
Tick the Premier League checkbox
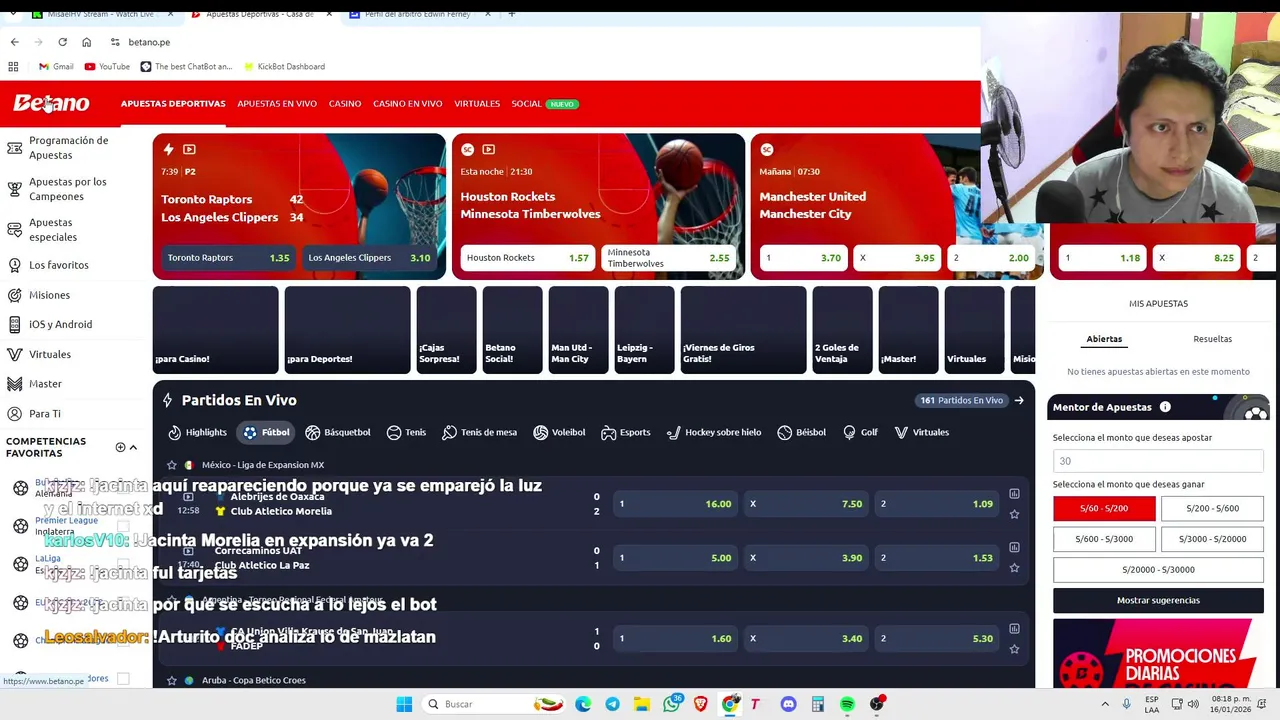point(123,526)
